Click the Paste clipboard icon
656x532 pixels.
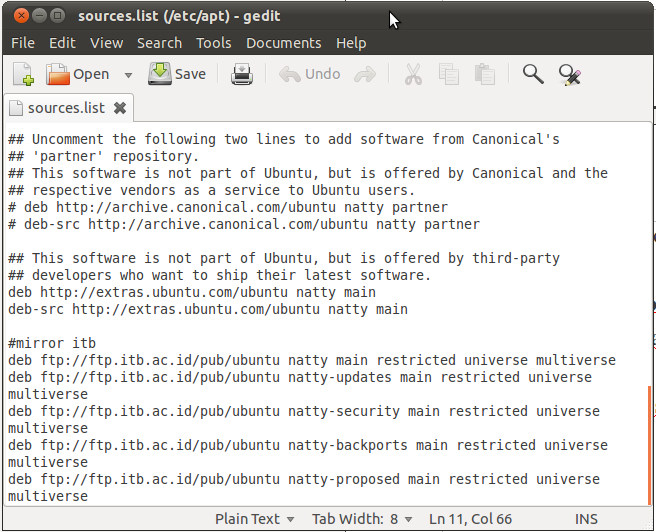[485, 74]
